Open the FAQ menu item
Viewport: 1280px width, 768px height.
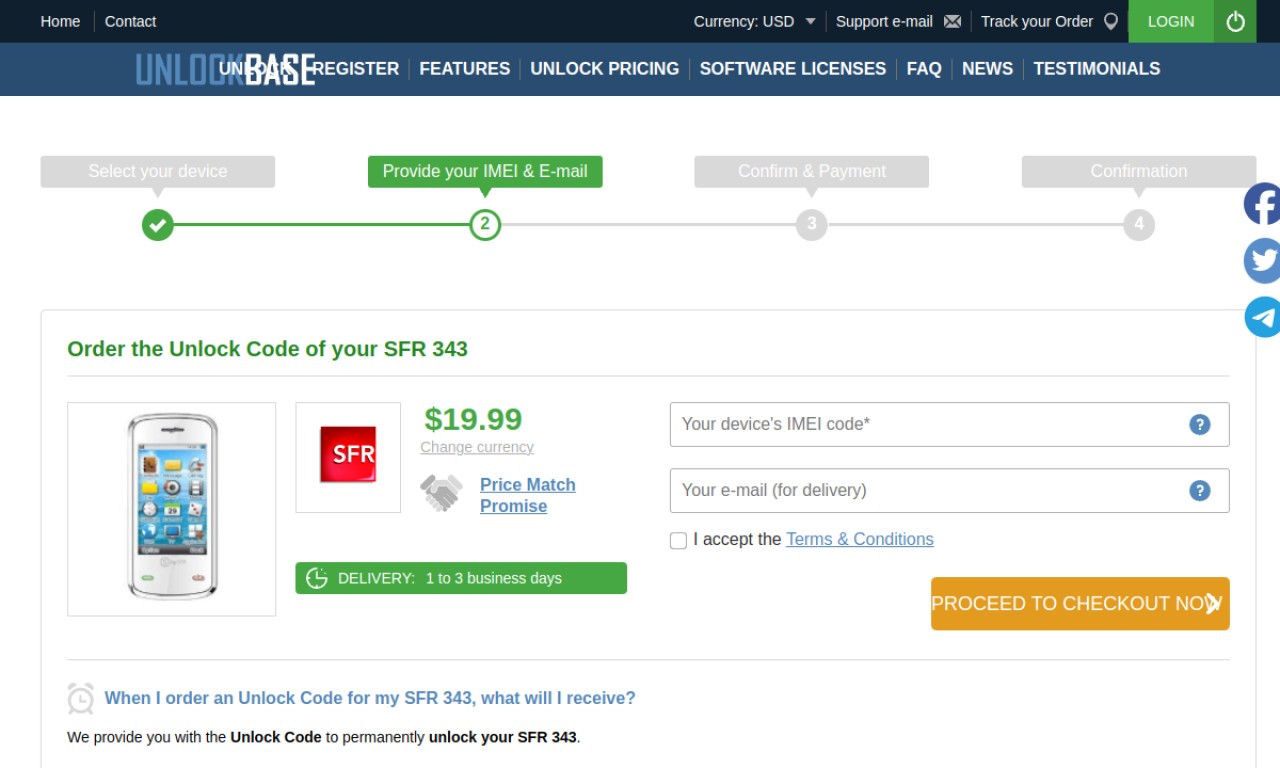pyautogui.click(x=924, y=69)
